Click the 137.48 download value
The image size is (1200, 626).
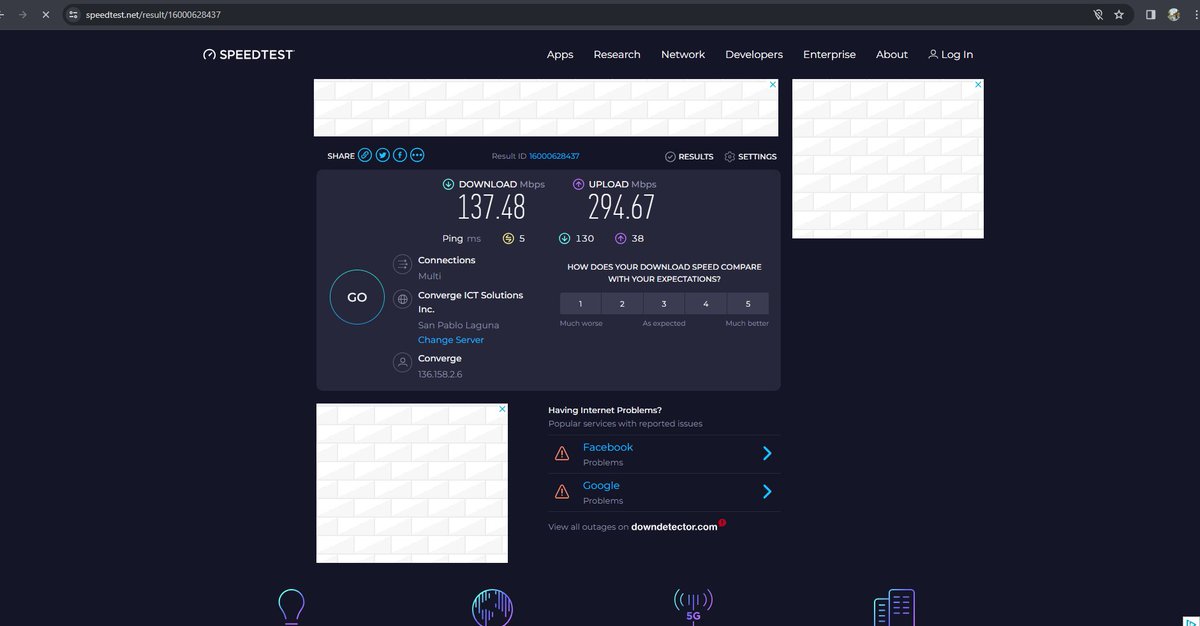coord(491,207)
